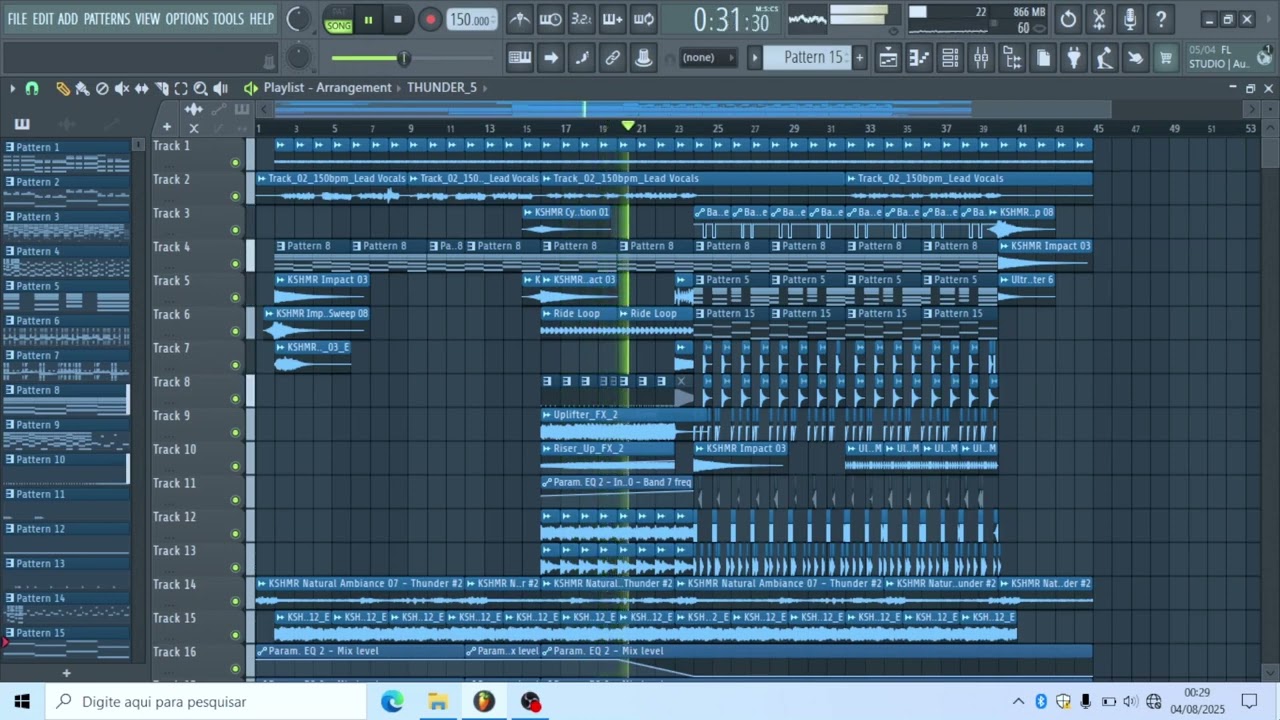1280x720 pixels.
Task: Select the paint brush tool
Action: click(x=82, y=88)
